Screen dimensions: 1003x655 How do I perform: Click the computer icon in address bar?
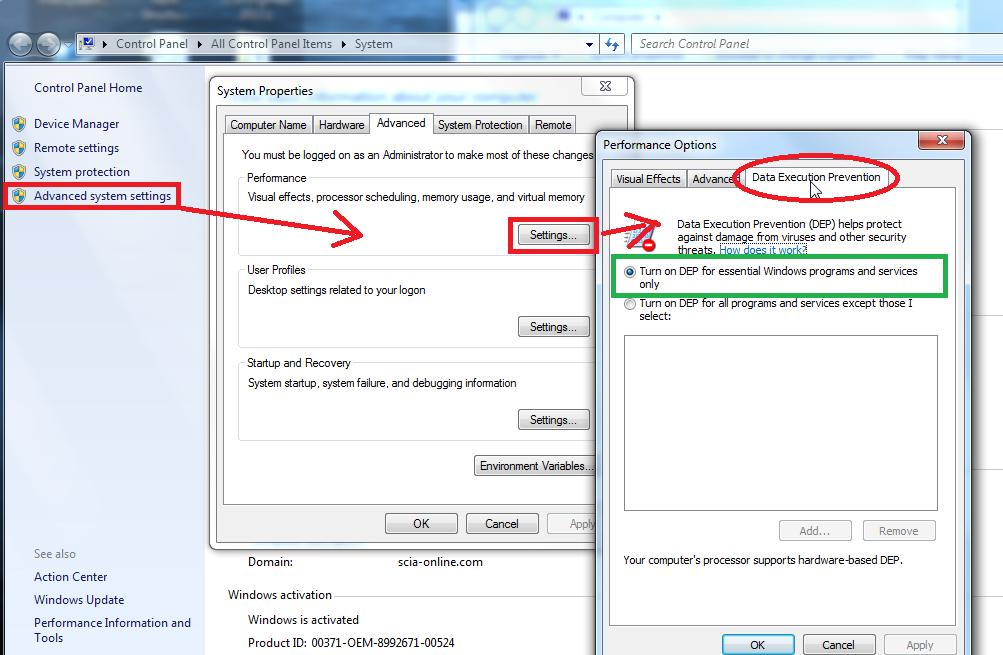coord(88,43)
